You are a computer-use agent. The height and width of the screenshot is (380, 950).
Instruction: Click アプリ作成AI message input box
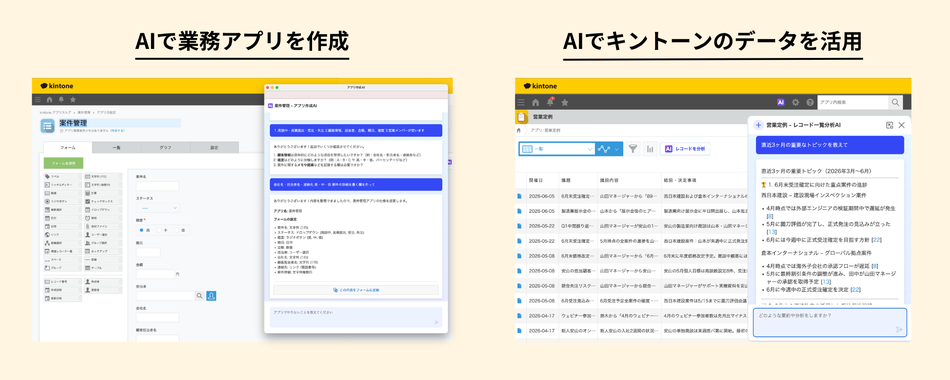click(356, 318)
